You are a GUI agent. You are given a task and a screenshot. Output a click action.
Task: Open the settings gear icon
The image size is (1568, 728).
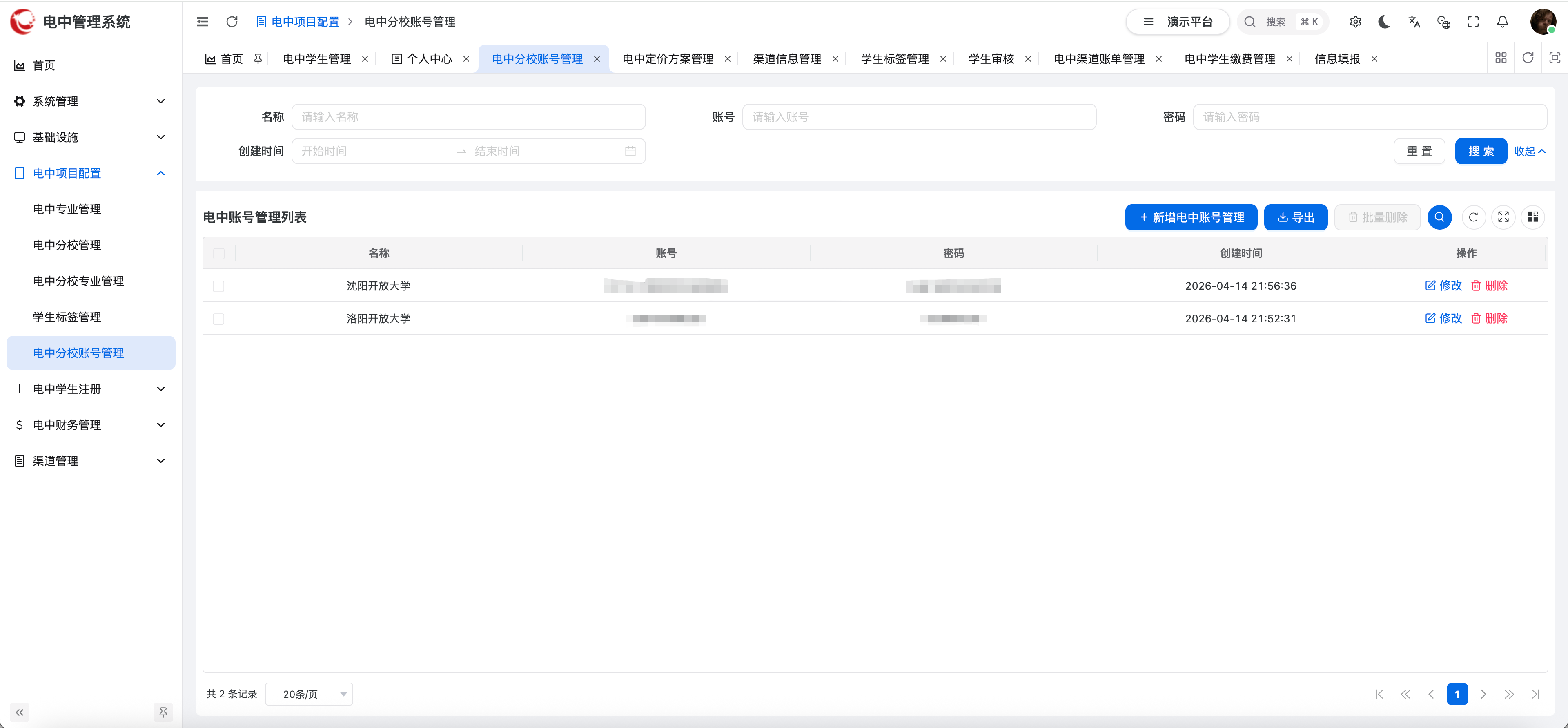(1356, 21)
